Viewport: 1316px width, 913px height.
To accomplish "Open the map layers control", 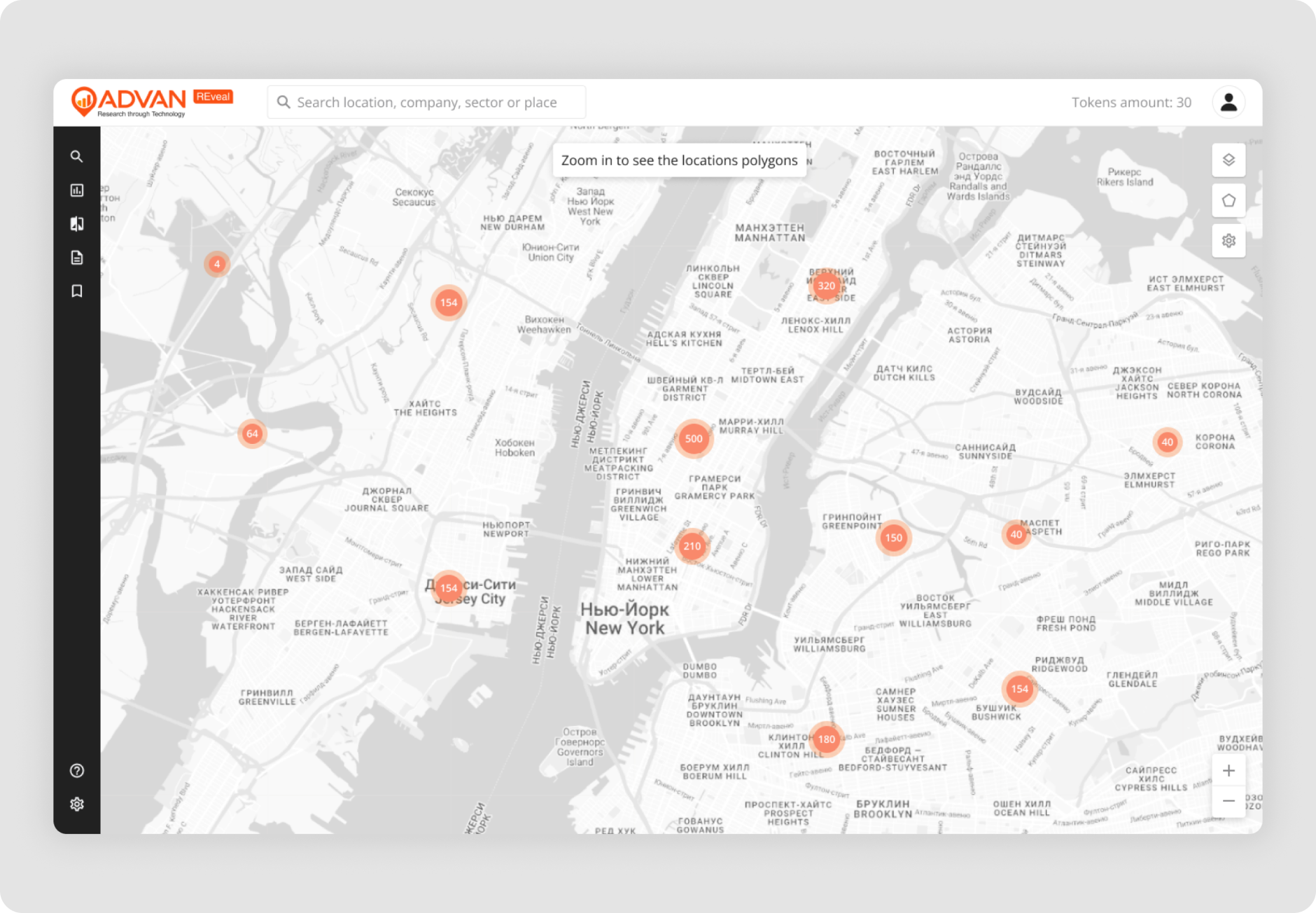I will click(x=1228, y=160).
